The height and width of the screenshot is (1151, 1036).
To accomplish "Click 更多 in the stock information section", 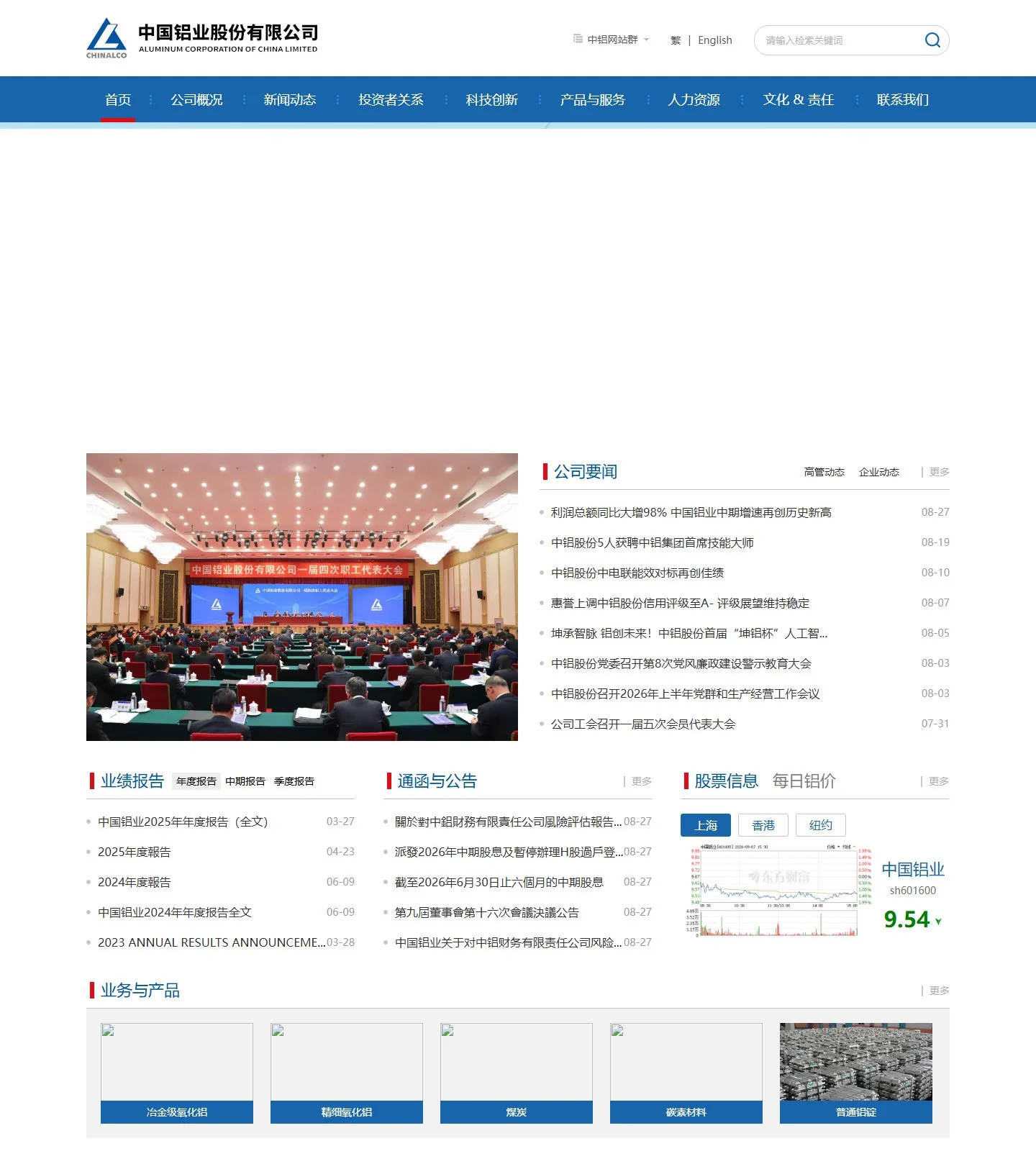I will point(939,781).
